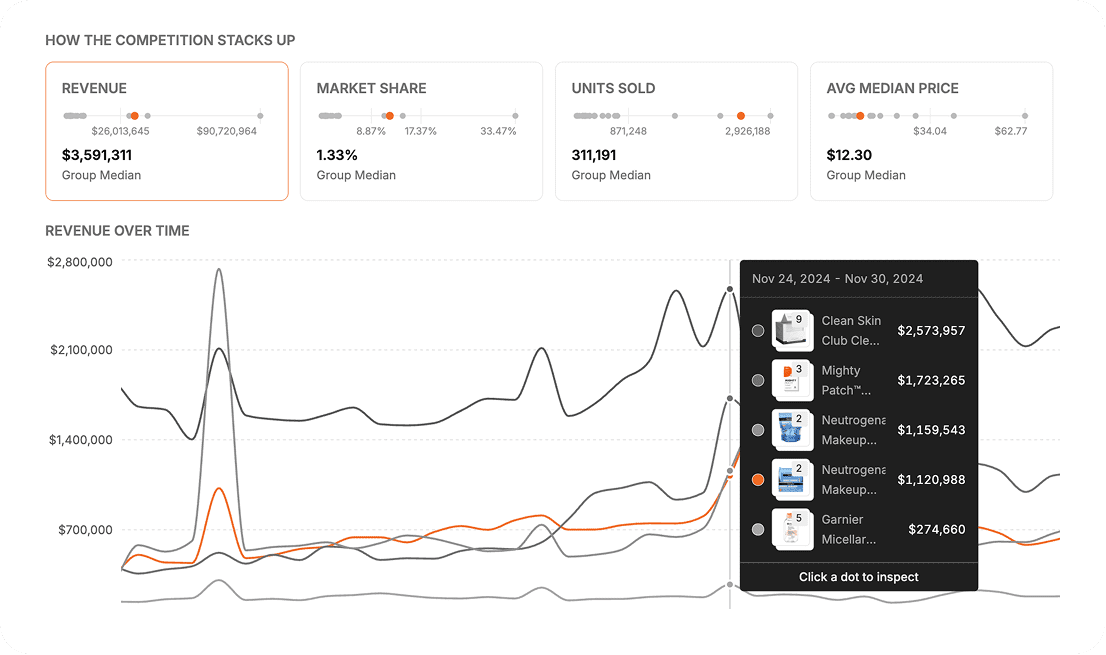This screenshot has height=655, width=1106.
Task: Click the top chart dot on the hover line
Action: coord(730,289)
